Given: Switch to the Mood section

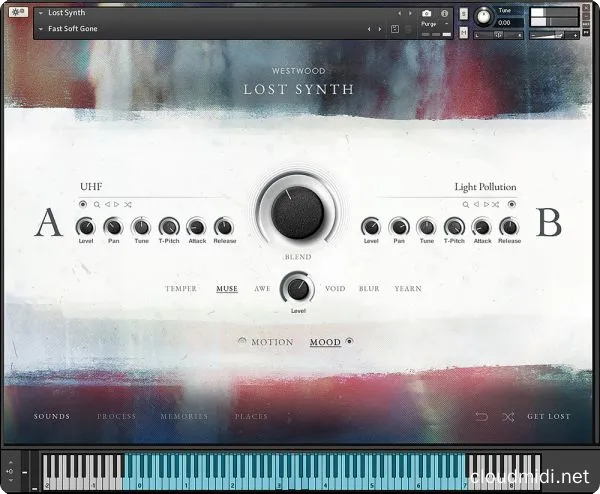Looking at the screenshot, I should coord(325,342).
